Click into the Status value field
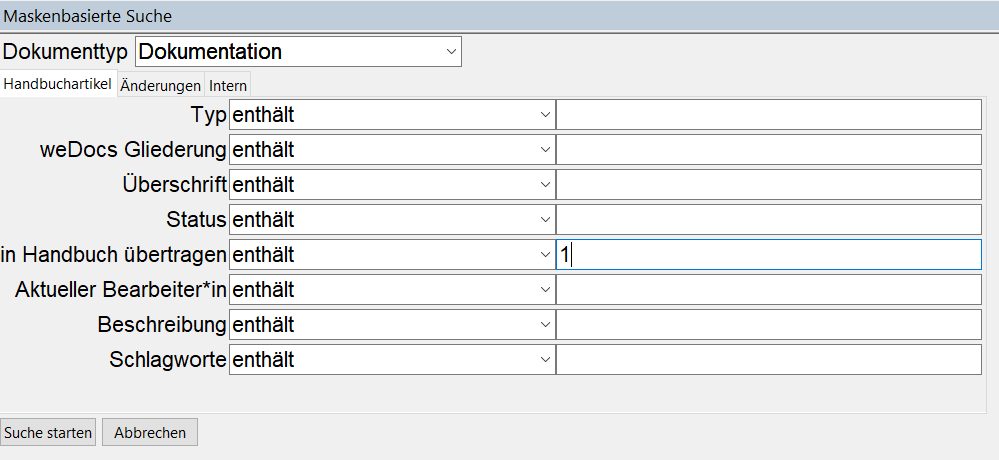The image size is (999, 460). (768, 220)
